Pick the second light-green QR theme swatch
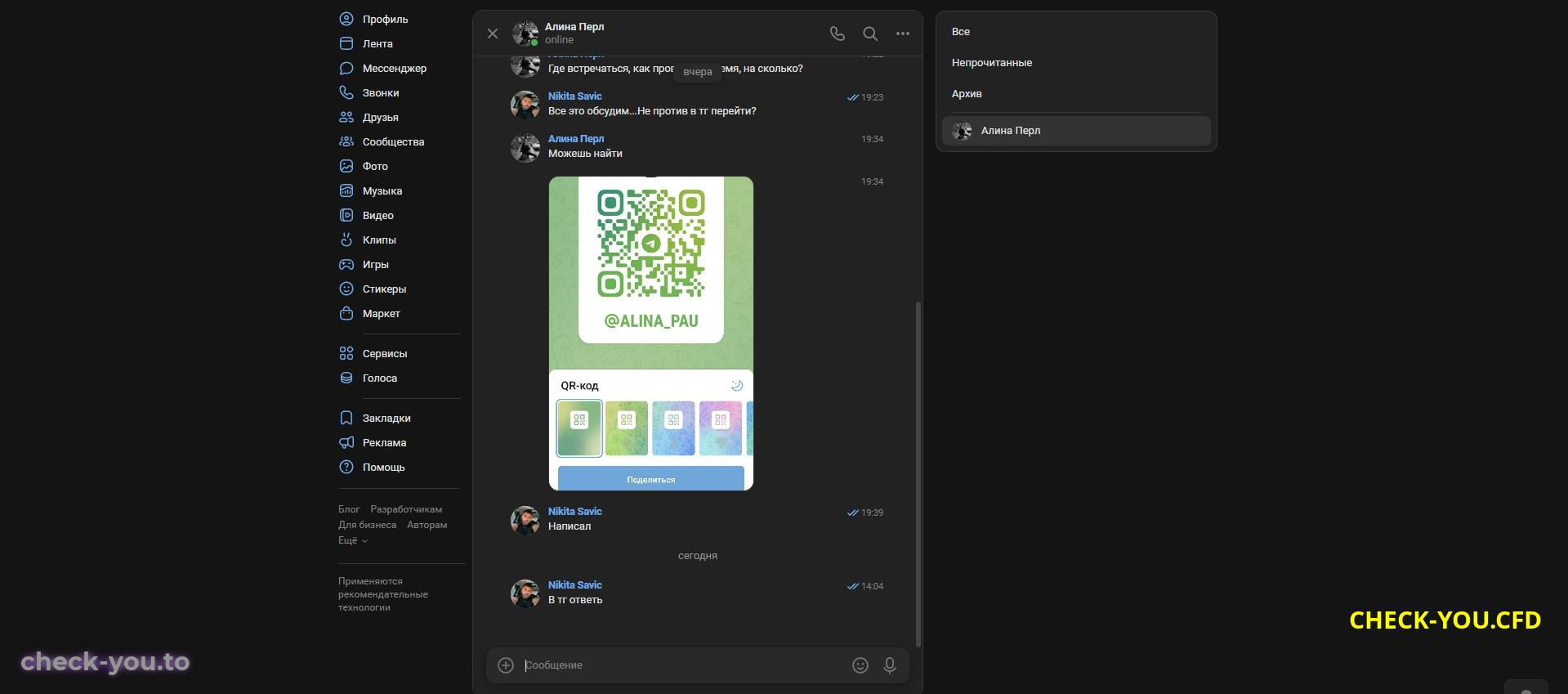Screen dimensions: 1568x694 pos(627,428)
